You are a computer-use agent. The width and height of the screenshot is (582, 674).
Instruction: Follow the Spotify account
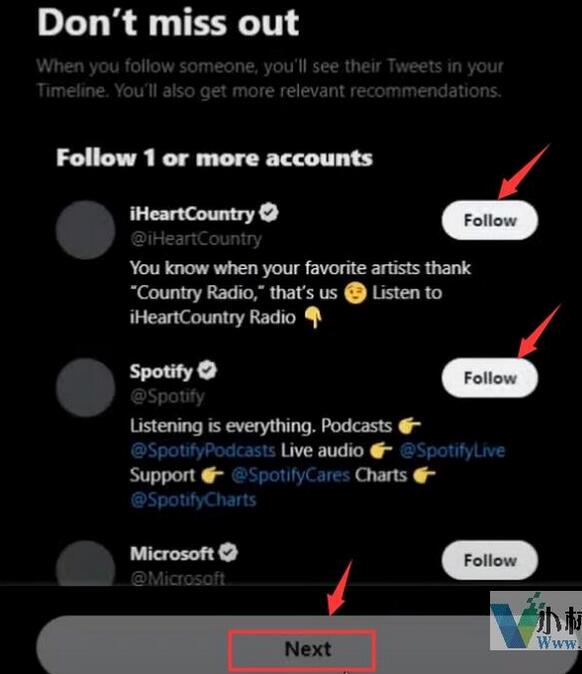coord(490,378)
